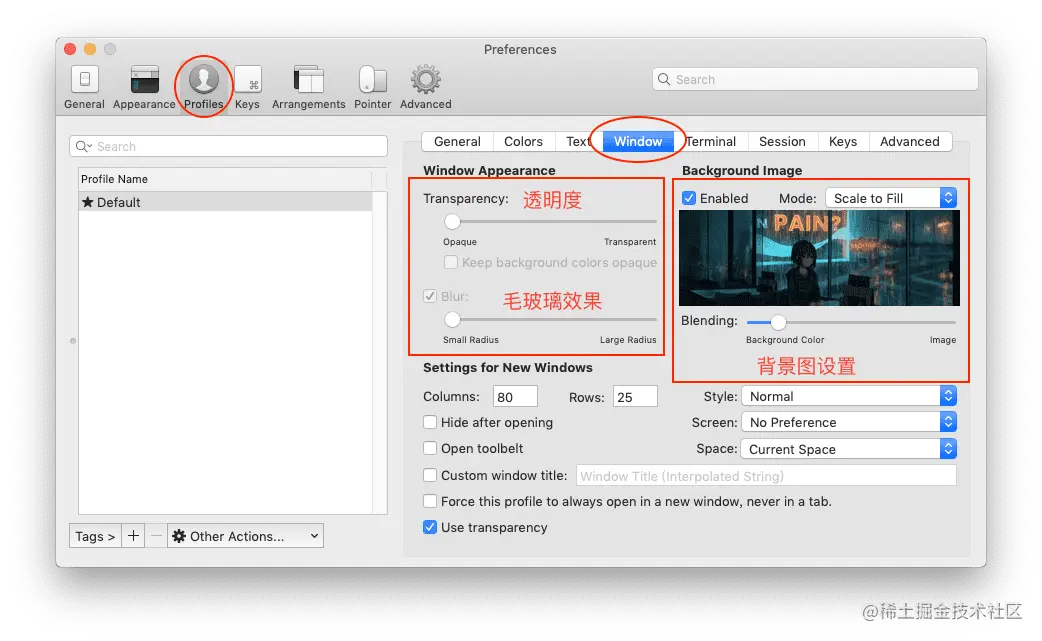Open the Arrangements preferences icon

[308, 80]
